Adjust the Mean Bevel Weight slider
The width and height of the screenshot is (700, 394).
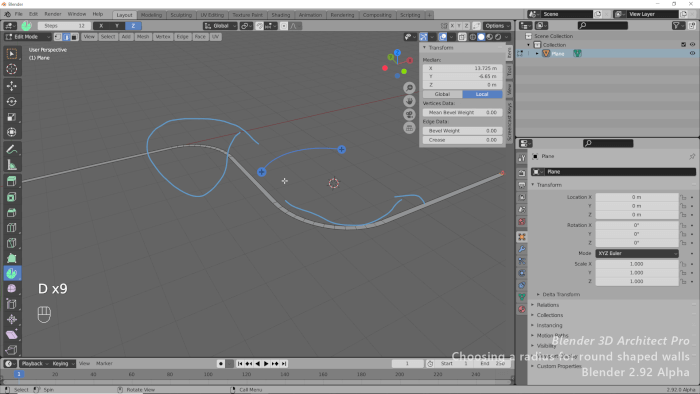(x=462, y=112)
